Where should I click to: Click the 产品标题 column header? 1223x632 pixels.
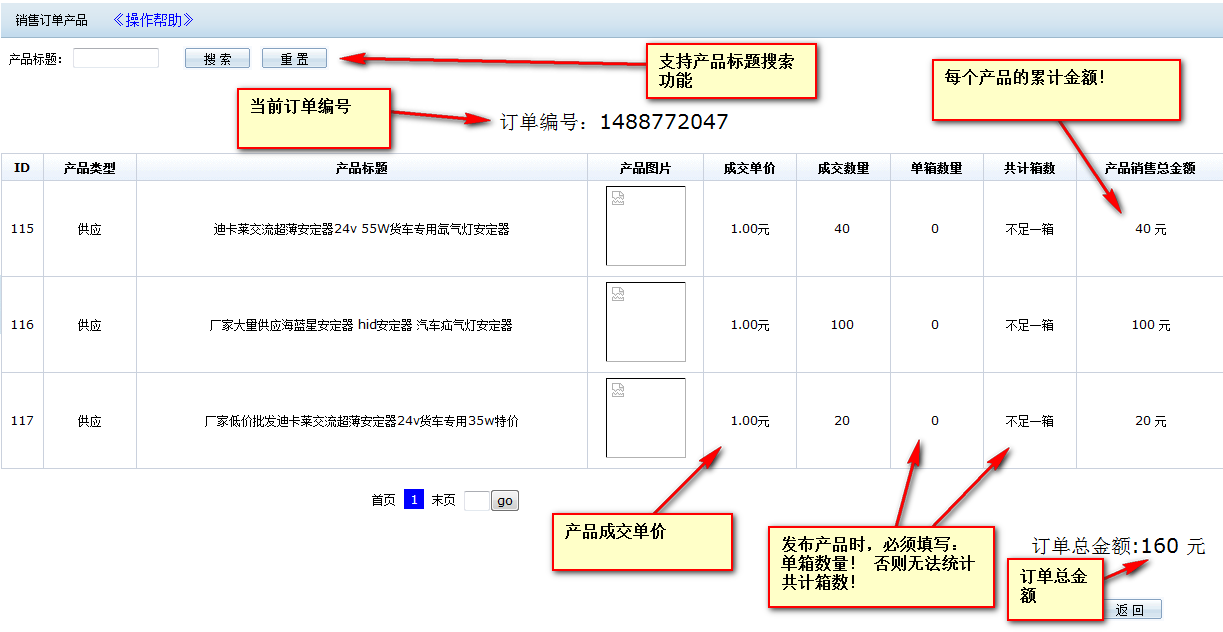[x=361, y=168]
